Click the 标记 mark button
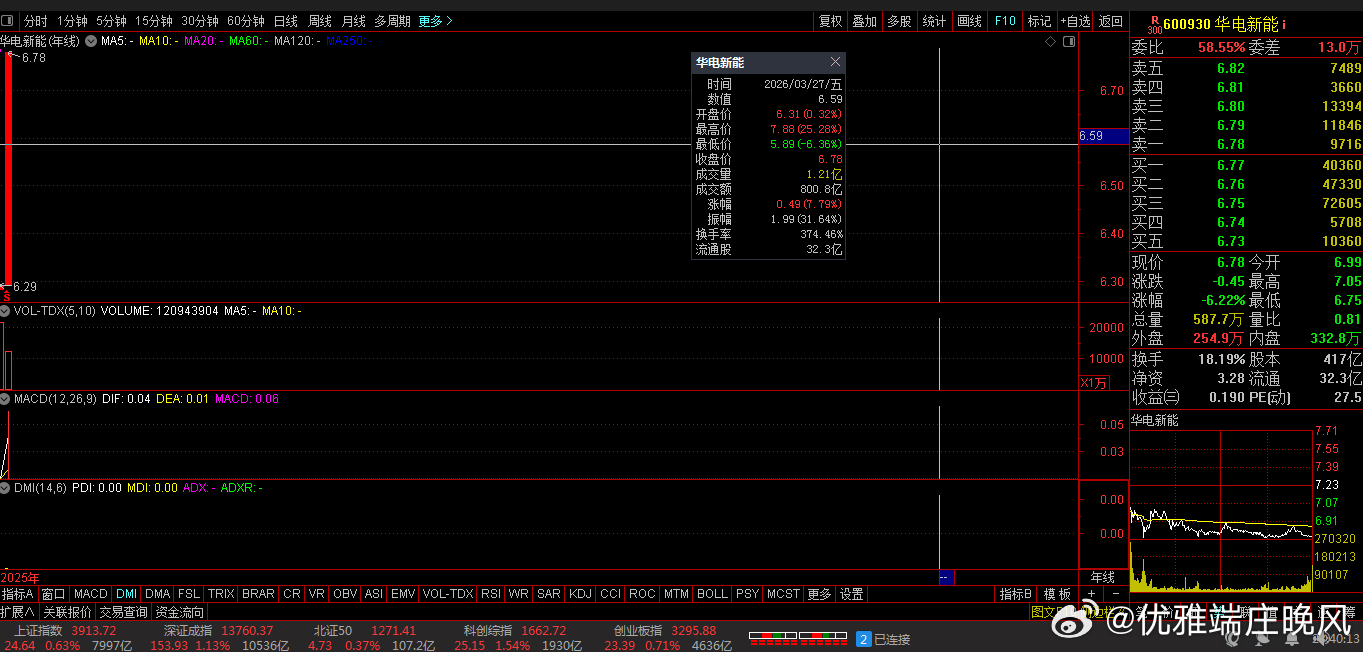The image size is (1363, 652). tap(1039, 20)
